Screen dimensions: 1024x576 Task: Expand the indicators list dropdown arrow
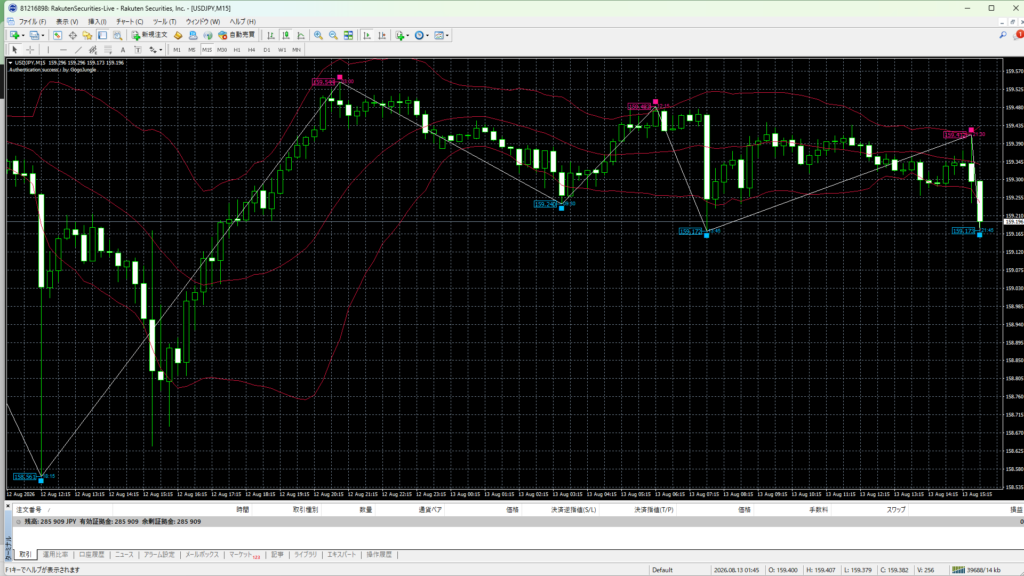click(x=408, y=35)
